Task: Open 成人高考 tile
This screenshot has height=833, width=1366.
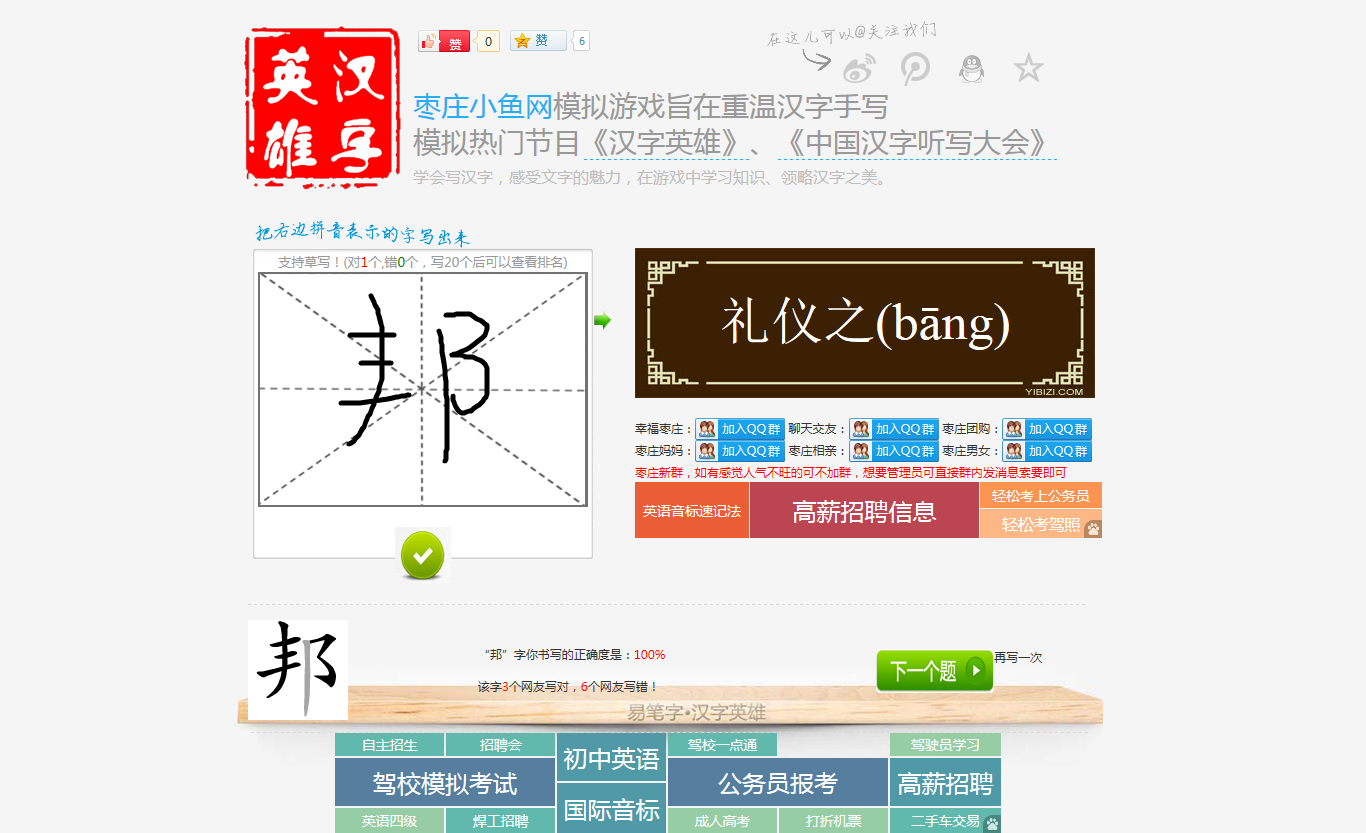Action: tap(722, 821)
